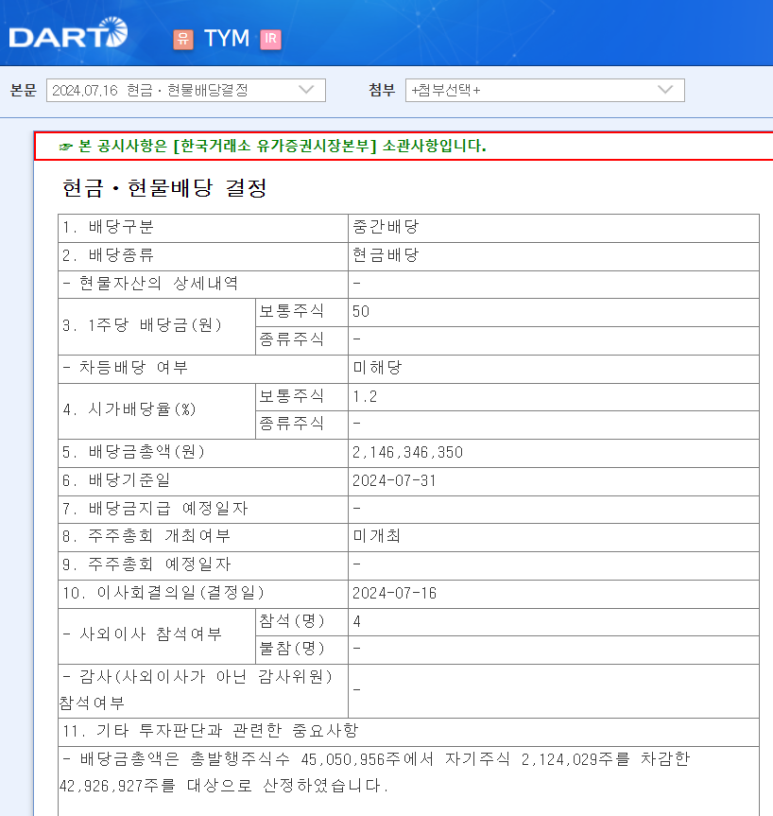Click the TYM company name

pyautogui.click(x=226, y=39)
